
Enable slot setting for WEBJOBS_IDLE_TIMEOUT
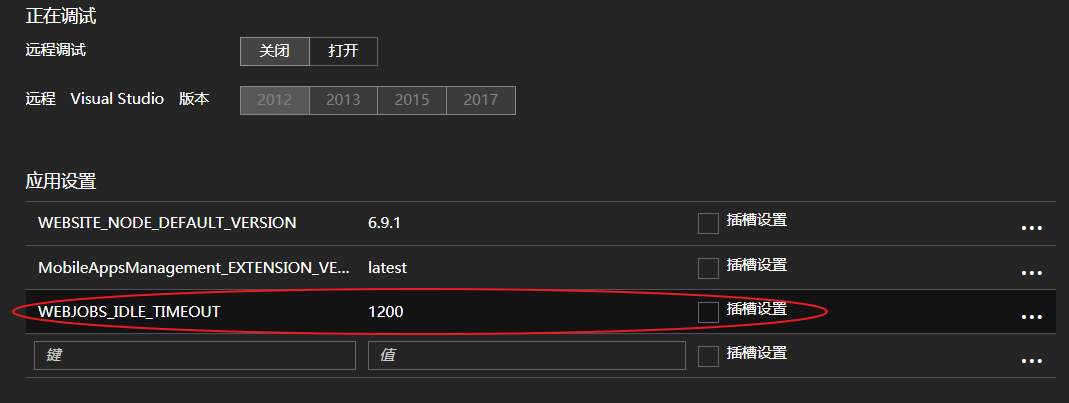(x=708, y=312)
